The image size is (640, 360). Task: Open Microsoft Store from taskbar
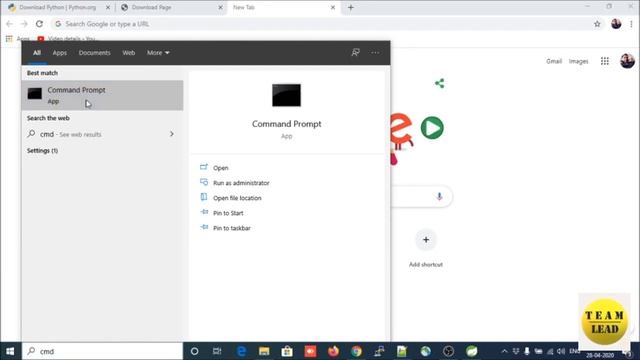click(287, 351)
